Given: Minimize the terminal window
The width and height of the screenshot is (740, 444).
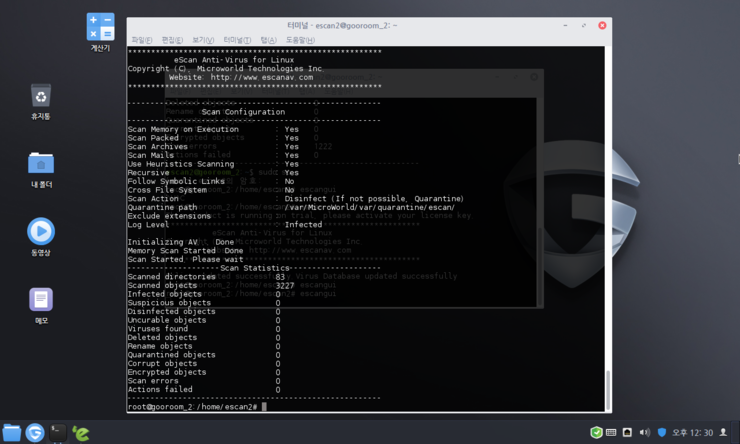Looking at the screenshot, I should click(565, 25).
